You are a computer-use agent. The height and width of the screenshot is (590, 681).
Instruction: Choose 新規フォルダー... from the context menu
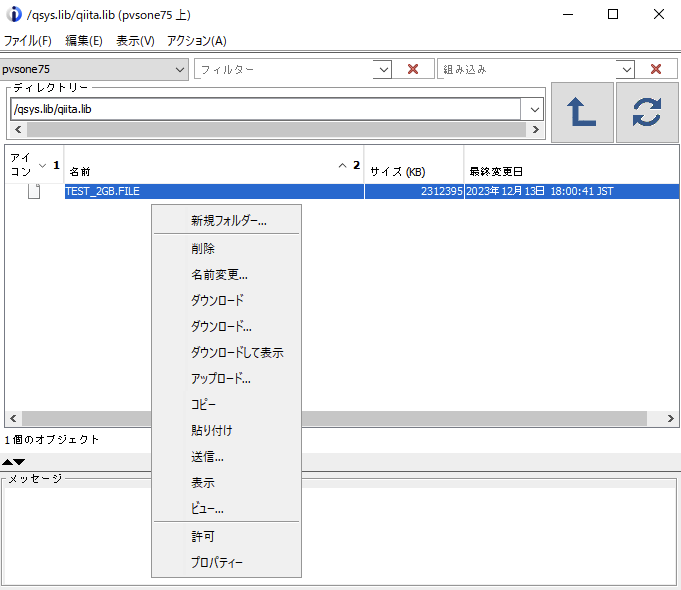[226, 221]
